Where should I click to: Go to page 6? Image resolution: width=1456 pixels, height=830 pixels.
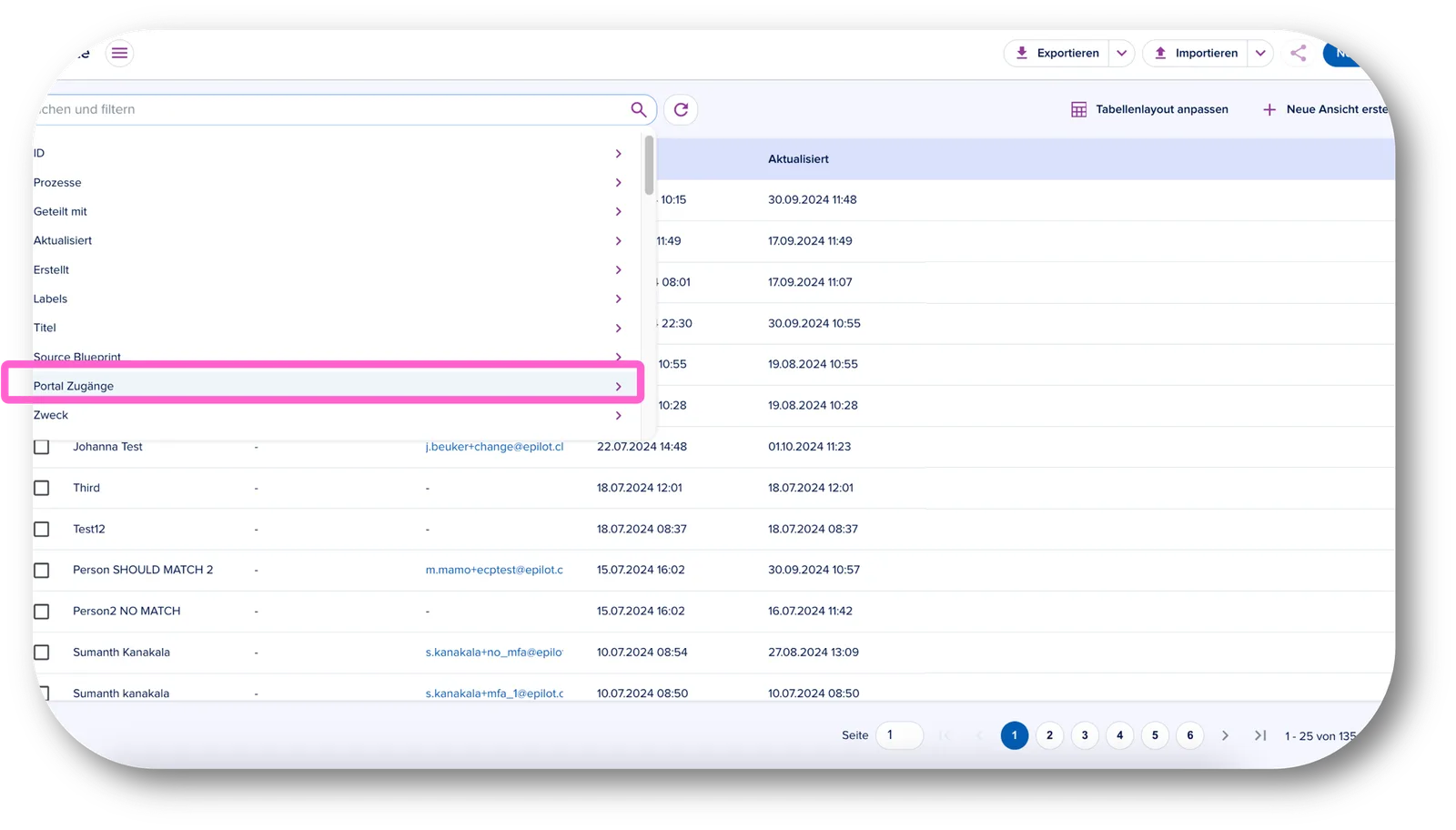(1189, 735)
